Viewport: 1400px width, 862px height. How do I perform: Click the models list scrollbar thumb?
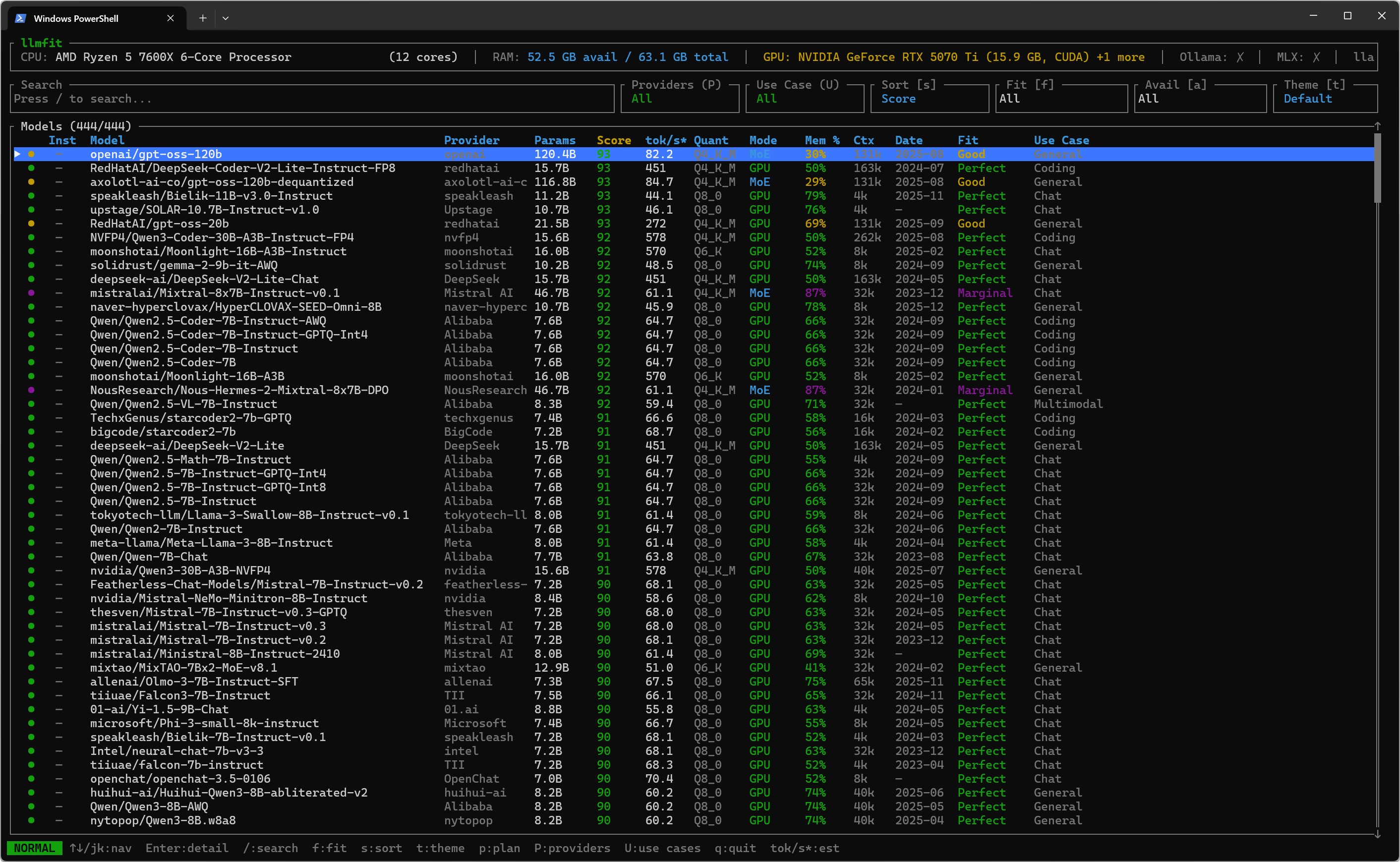coord(1377,168)
